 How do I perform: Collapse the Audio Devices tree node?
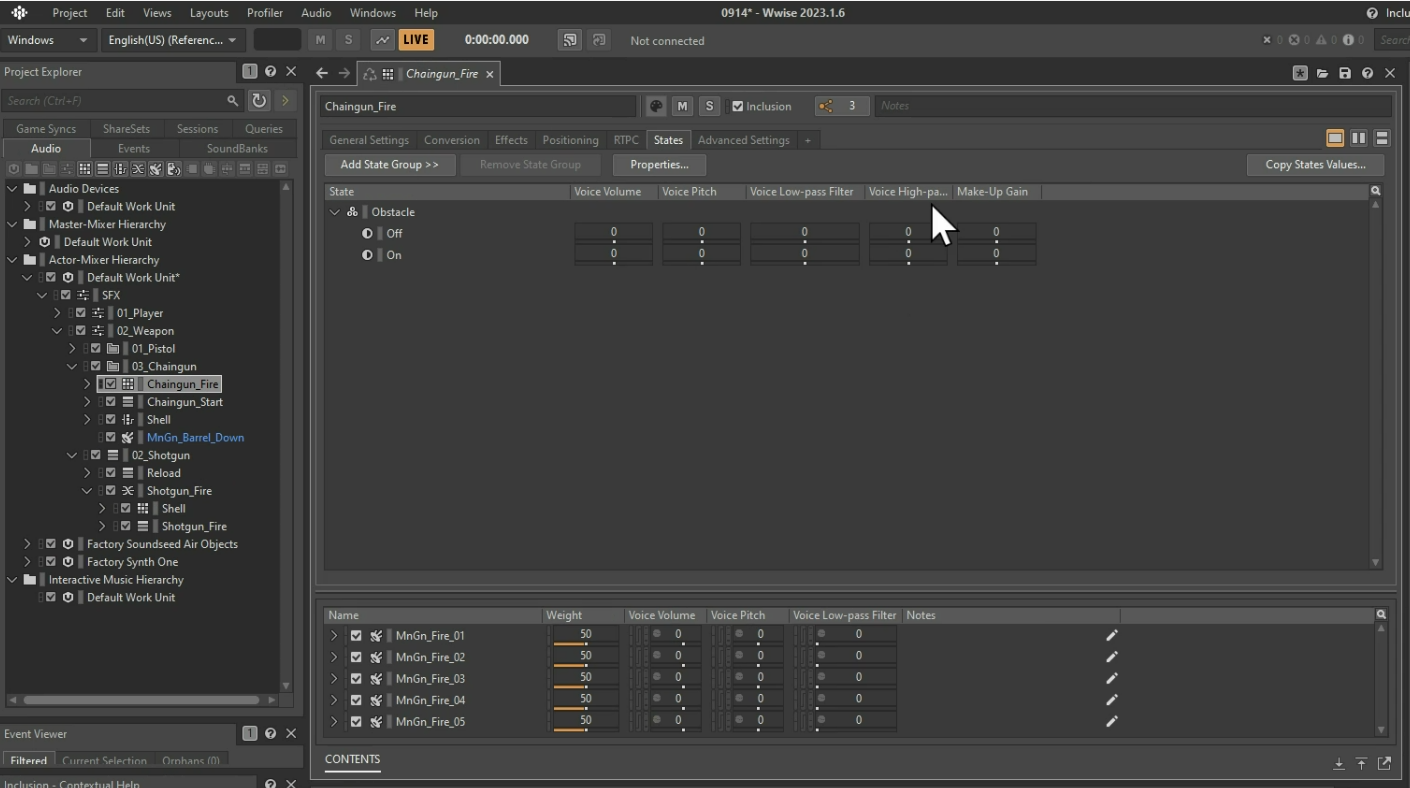(12, 189)
